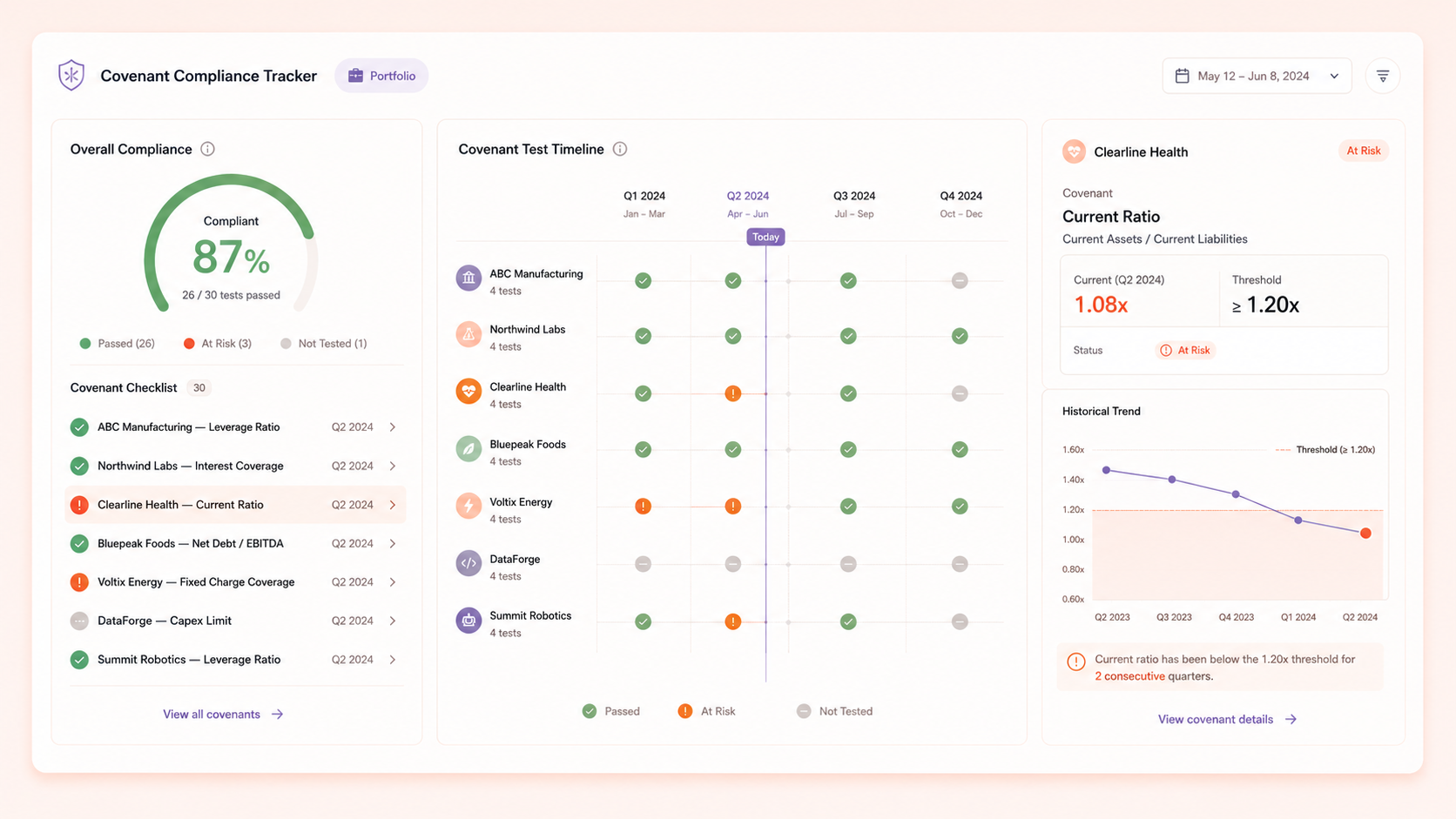Open the filter icon button at top right
The width and height of the screenshot is (1456, 819).
click(x=1383, y=76)
